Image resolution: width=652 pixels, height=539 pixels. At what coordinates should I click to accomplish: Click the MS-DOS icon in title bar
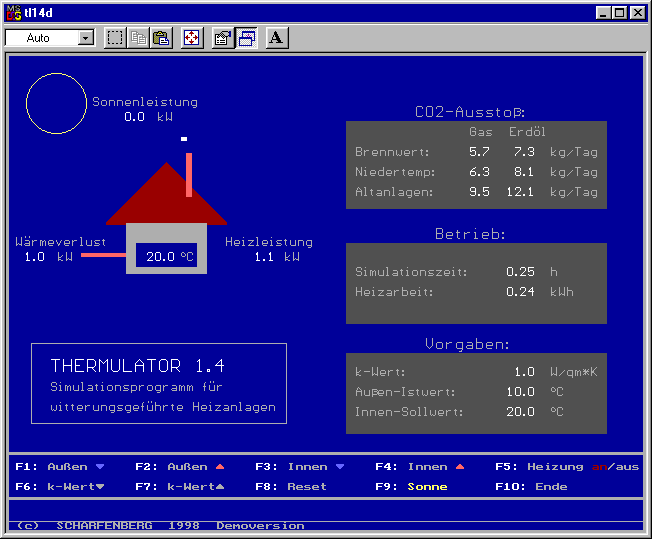(14, 12)
